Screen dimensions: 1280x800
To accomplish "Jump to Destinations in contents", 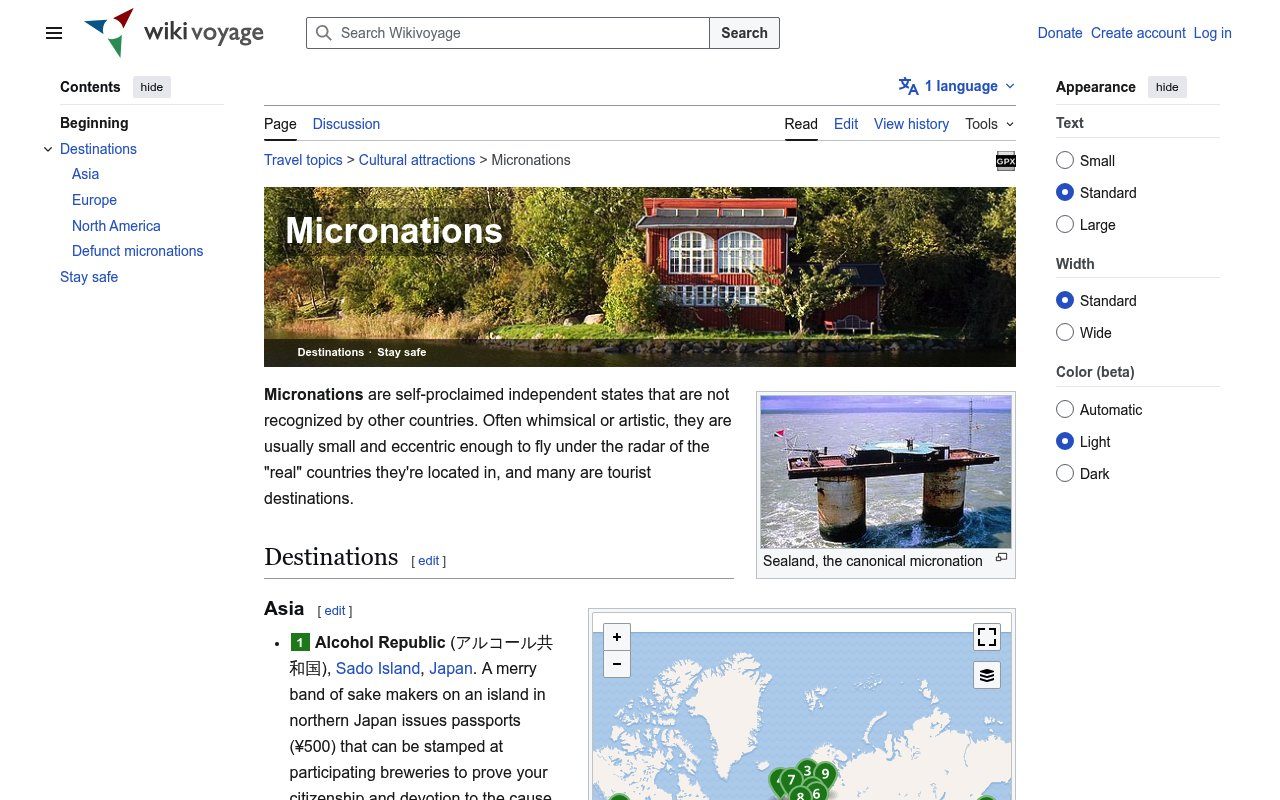I will coord(98,149).
